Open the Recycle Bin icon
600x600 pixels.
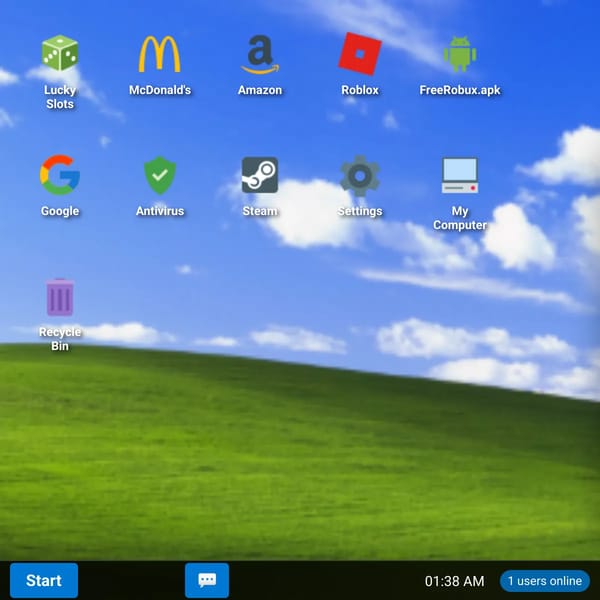click(60, 297)
